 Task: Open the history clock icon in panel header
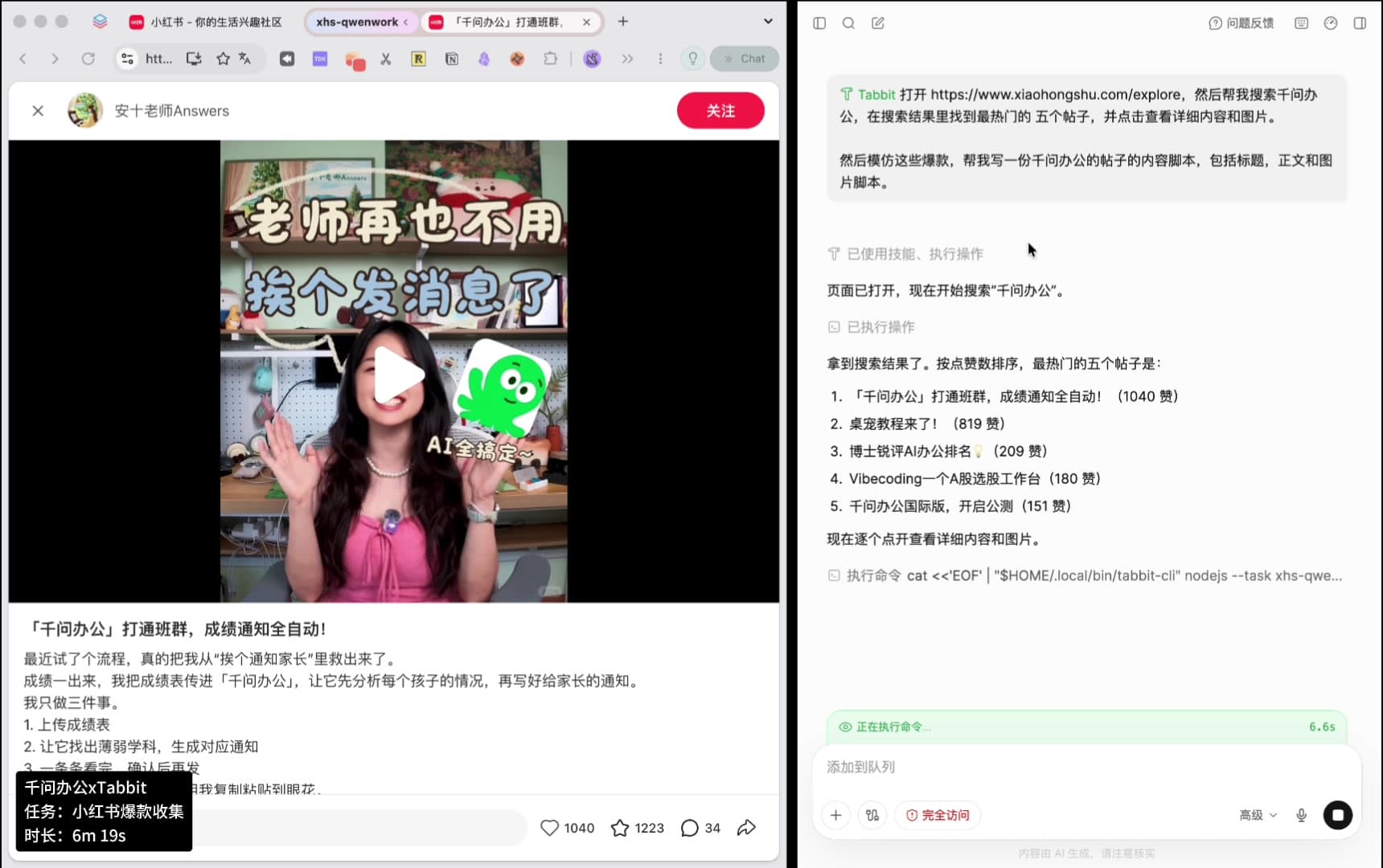pyautogui.click(x=1331, y=23)
